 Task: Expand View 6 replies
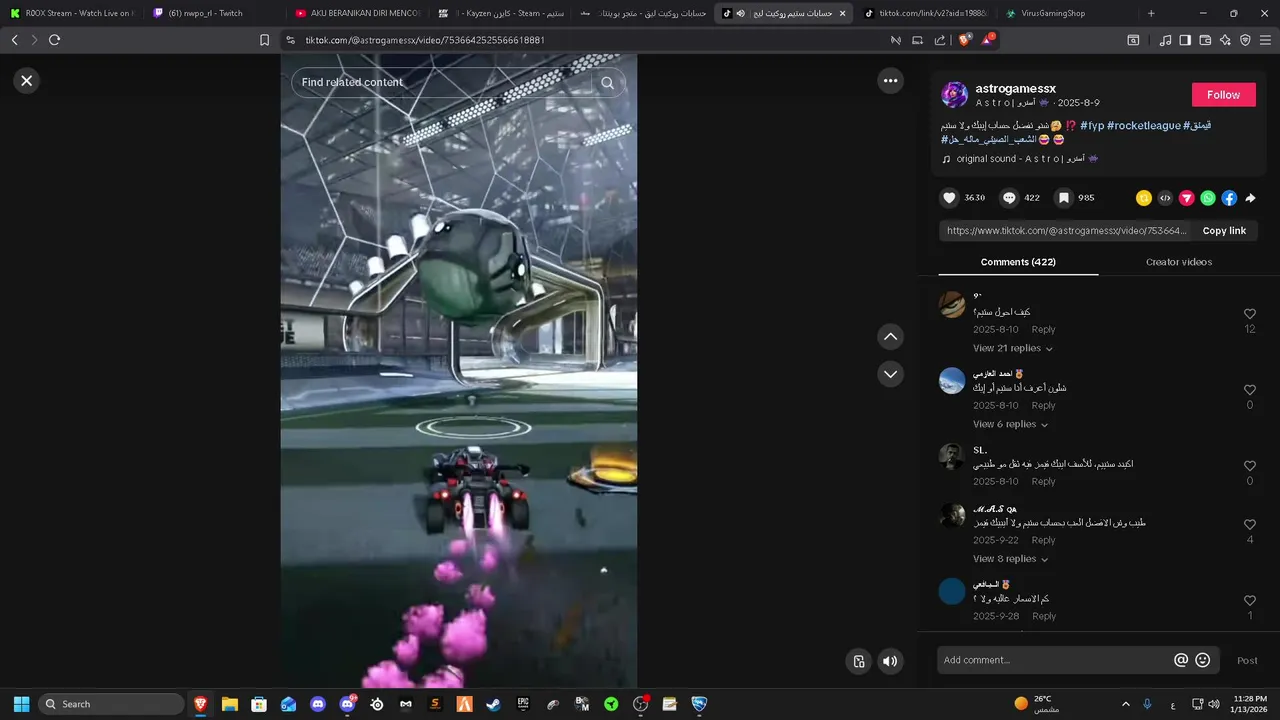tap(1011, 424)
